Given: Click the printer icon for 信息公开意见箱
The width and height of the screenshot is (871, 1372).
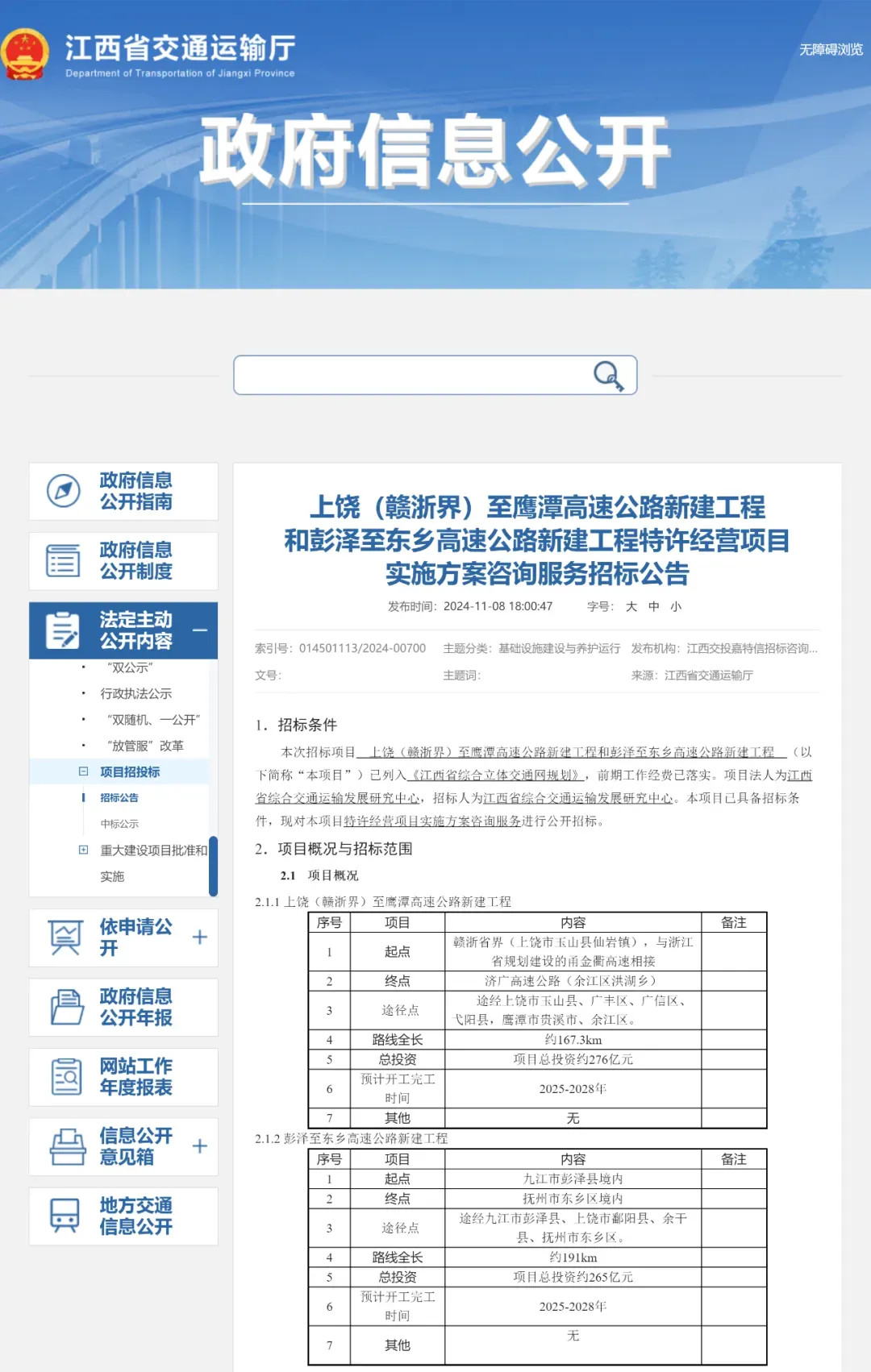Looking at the screenshot, I should click(x=68, y=1146).
